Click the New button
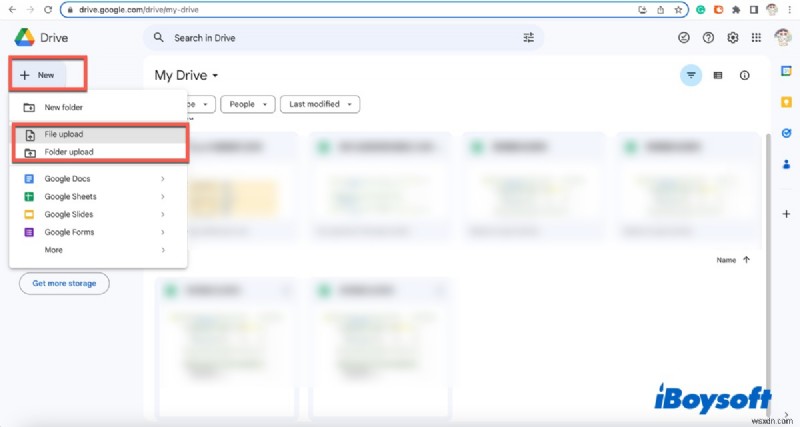This screenshot has width=800, height=427. tap(38, 75)
